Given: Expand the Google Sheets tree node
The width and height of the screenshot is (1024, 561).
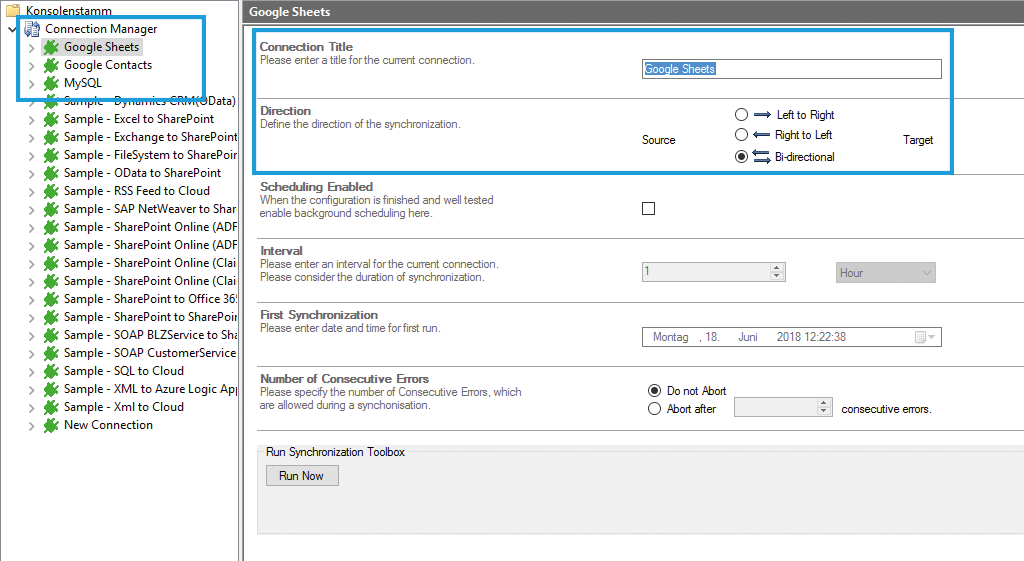Looking at the screenshot, I should [x=31, y=47].
